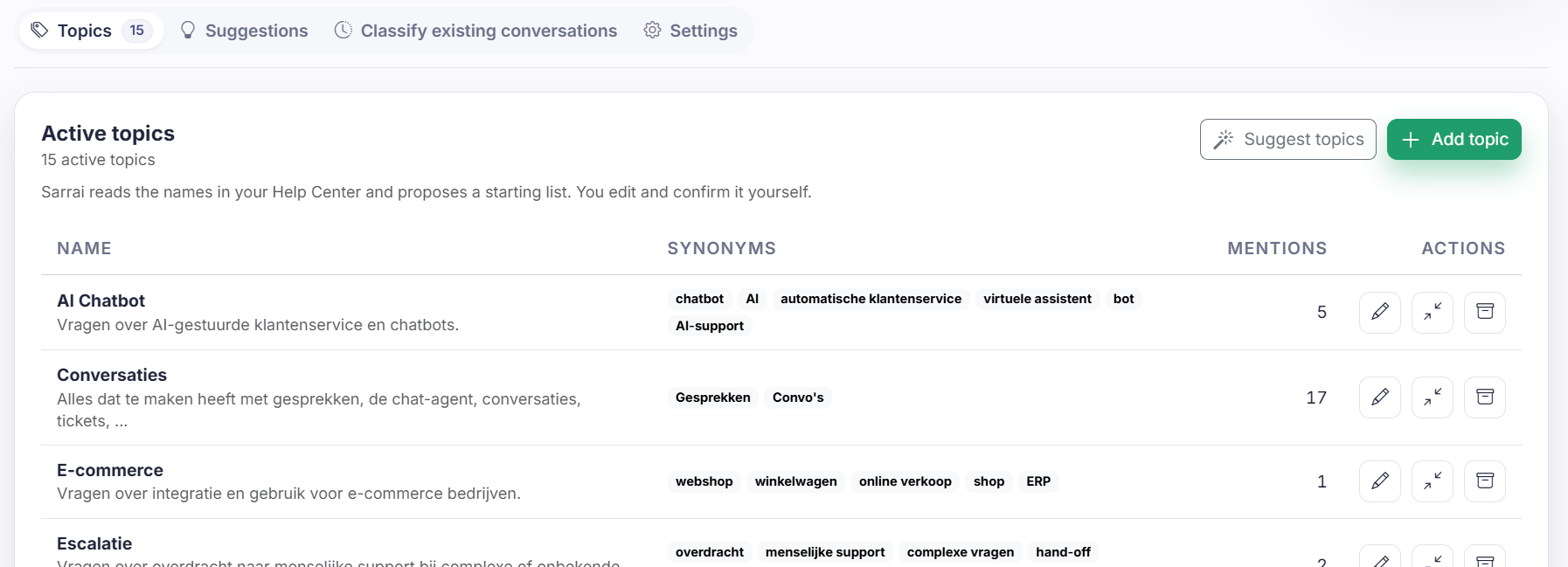Click the AI Chatbot description text
Image resolution: width=1568 pixels, height=567 pixels.
pyautogui.click(x=258, y=325)
